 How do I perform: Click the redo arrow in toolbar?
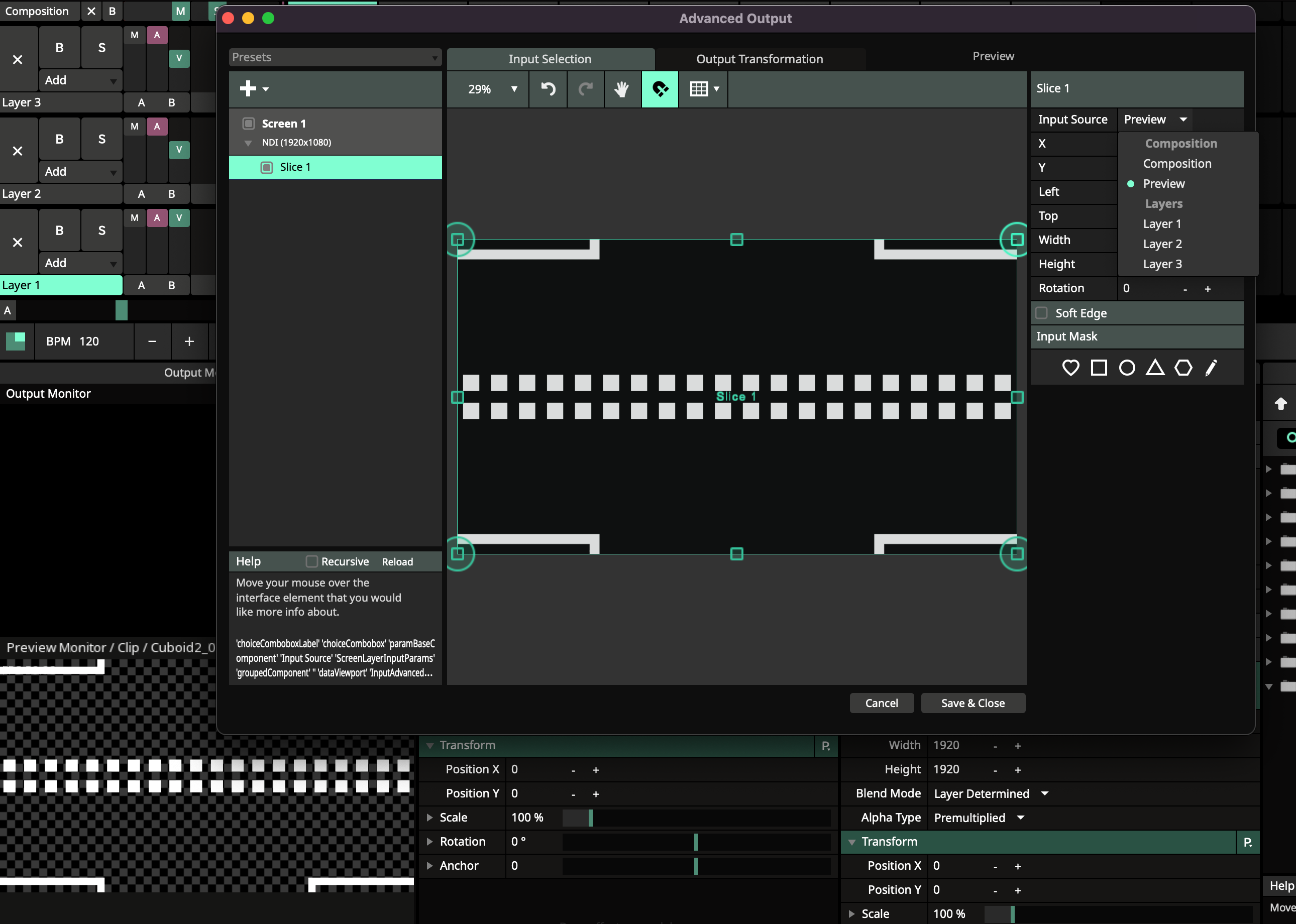pyautogui.click(x=585, y=89)
